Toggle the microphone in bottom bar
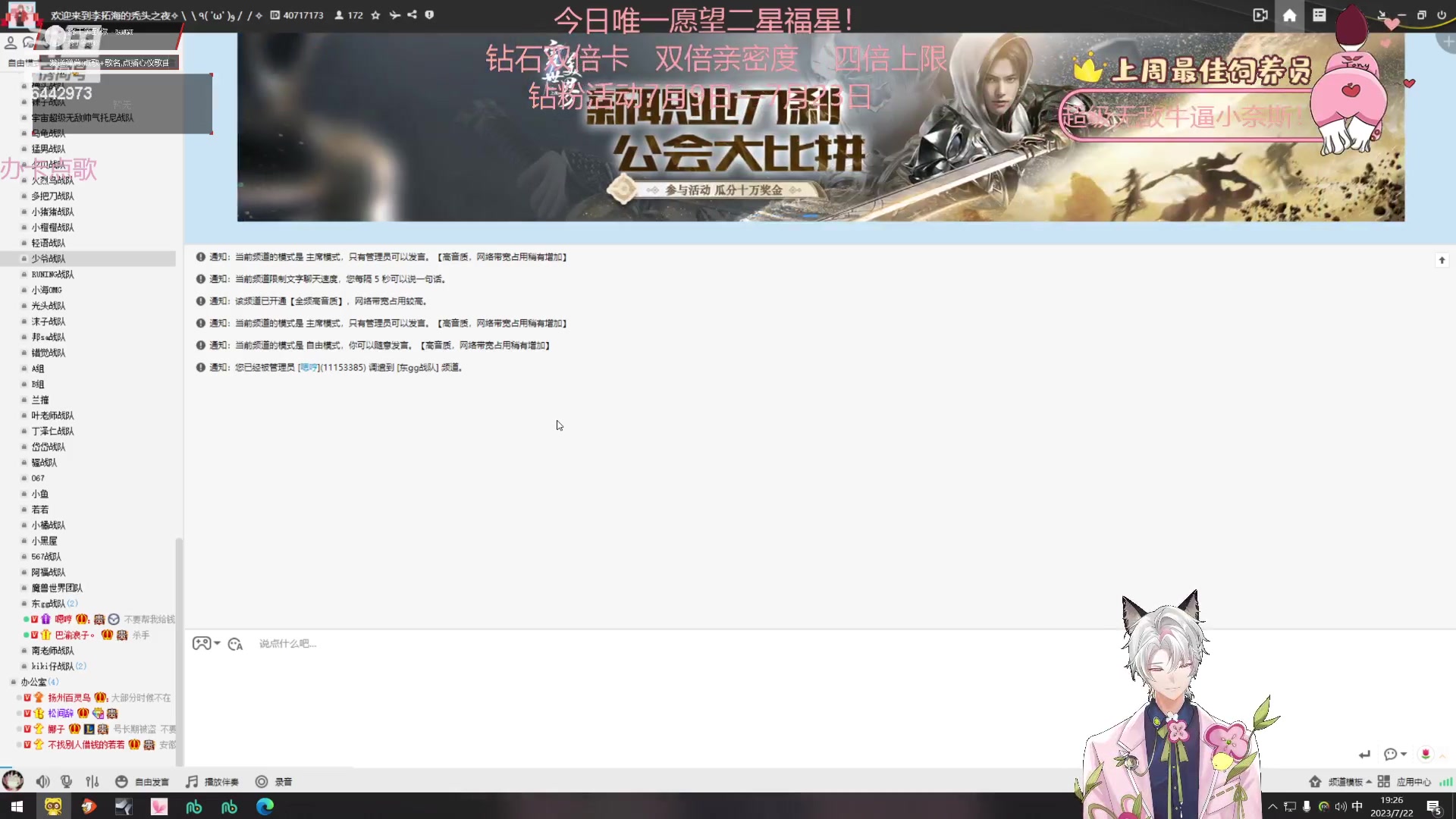Viewport: 1456px width, 819px height. [x=67, y=781]
